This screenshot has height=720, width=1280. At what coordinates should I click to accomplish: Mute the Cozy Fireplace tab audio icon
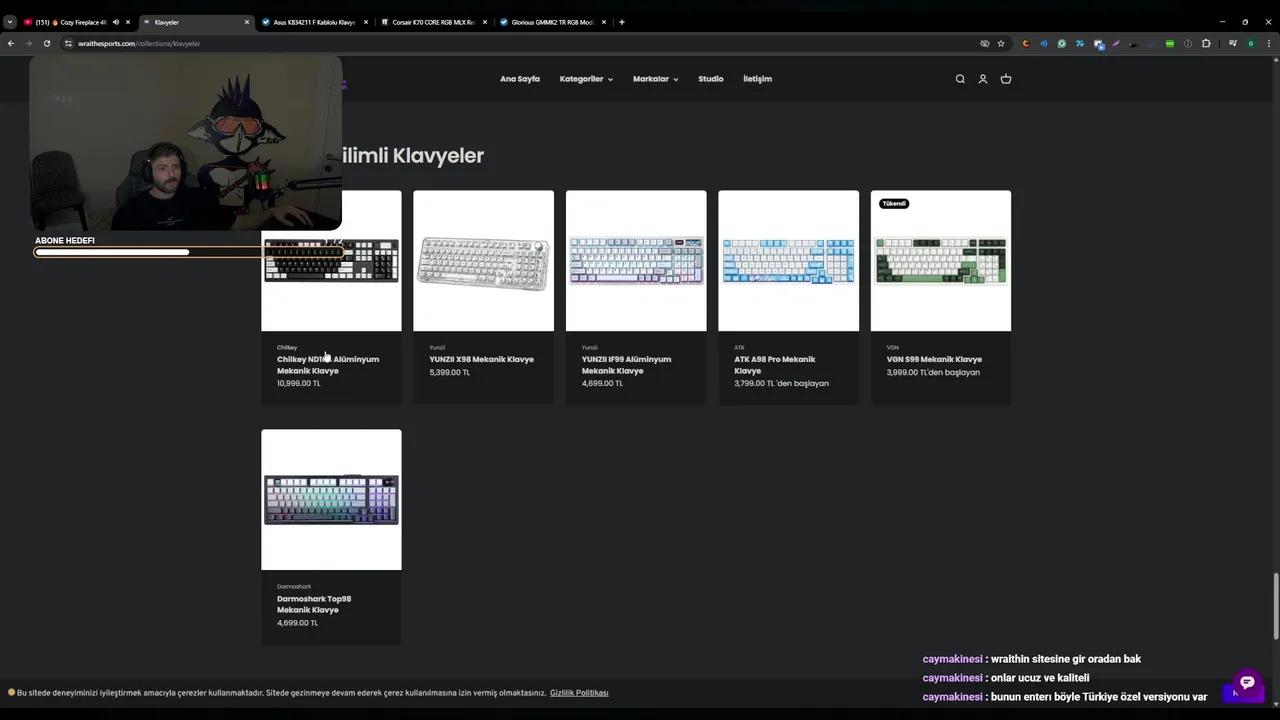[x=116, y=22]
